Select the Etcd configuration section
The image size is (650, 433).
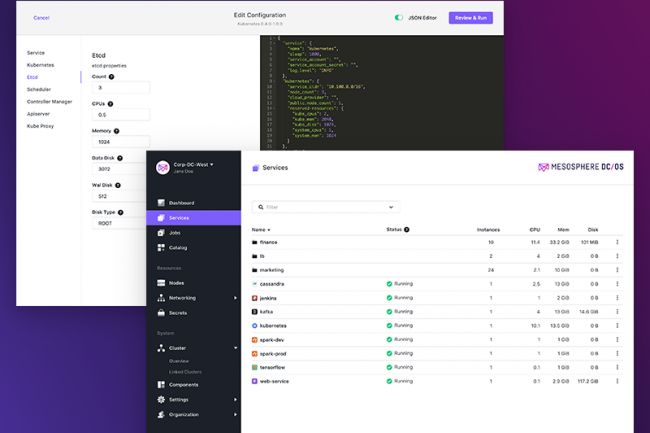click(x=32, y=77)
